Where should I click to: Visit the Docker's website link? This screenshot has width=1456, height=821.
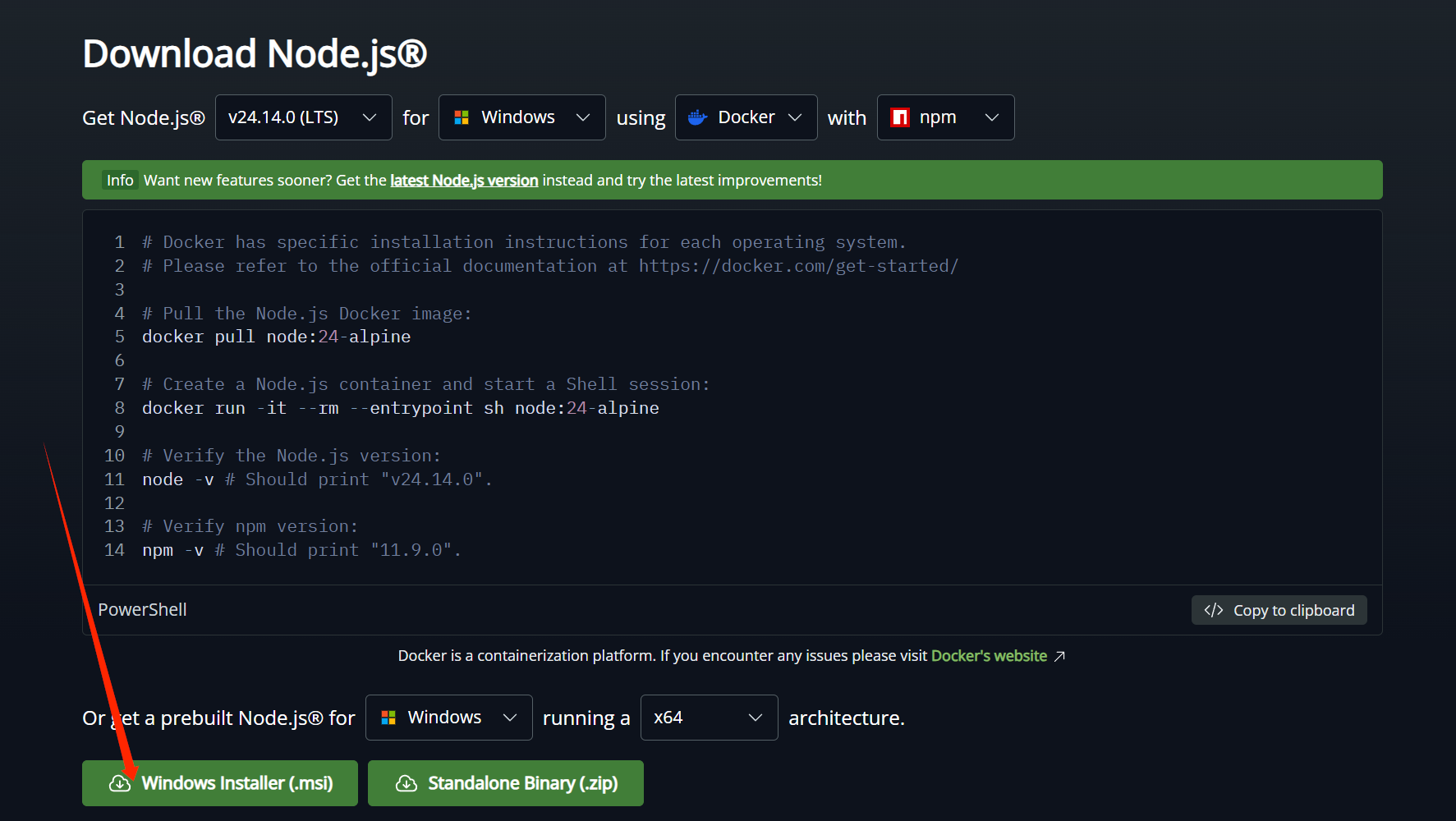[x=989, y=656]
